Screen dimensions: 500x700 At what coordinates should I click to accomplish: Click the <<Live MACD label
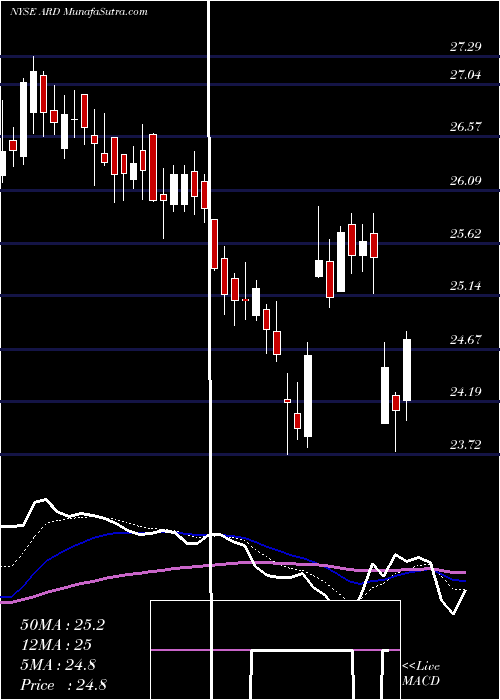[421, 674]
